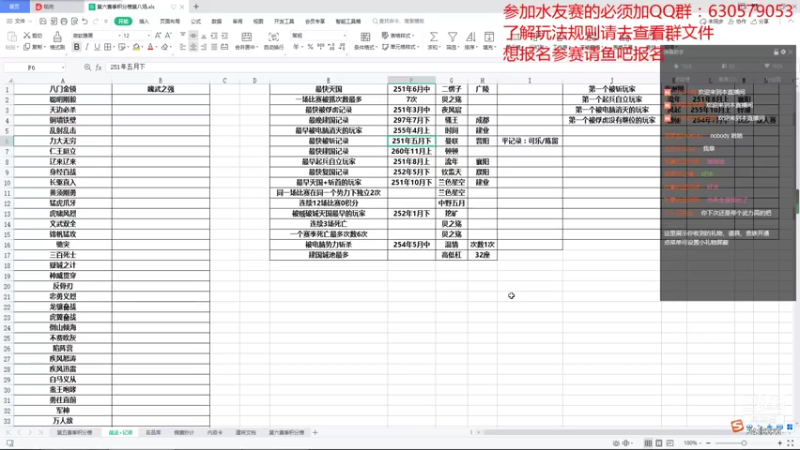
Task: Expand the quick access toolbar customize arrow
Action: point(106,21)
